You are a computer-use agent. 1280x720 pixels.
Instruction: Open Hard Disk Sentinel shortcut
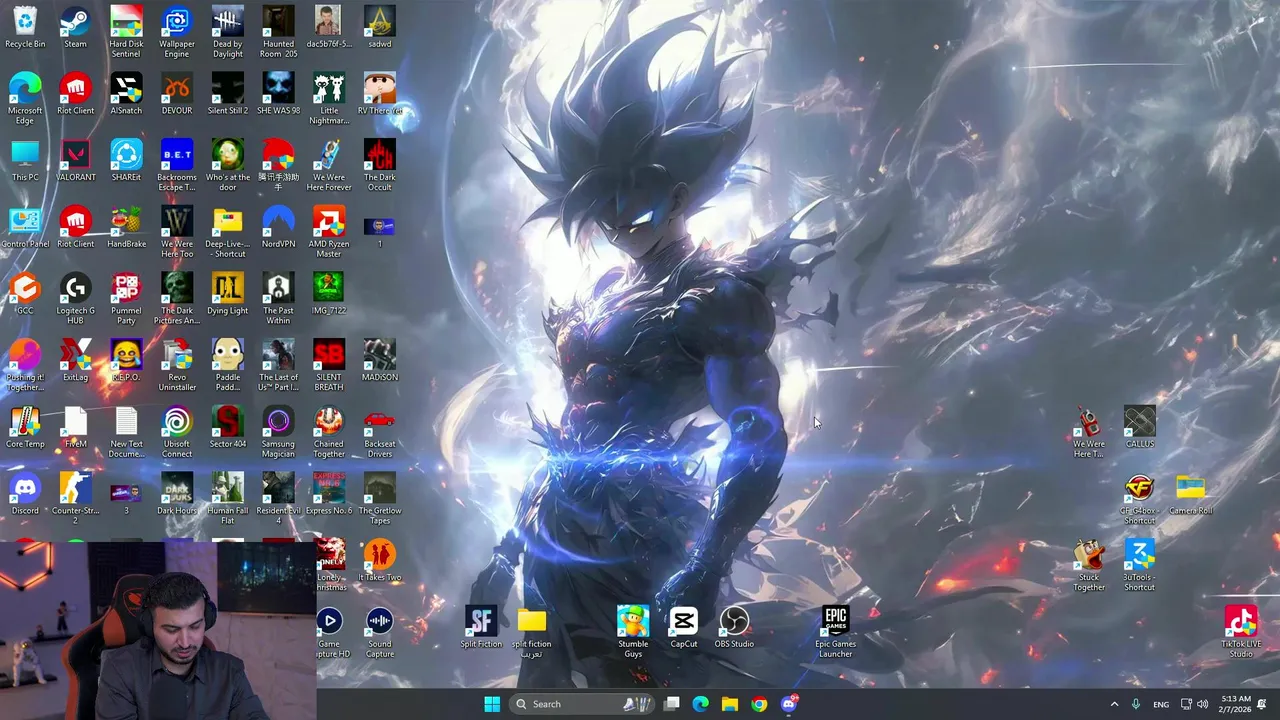pos(126,31)
